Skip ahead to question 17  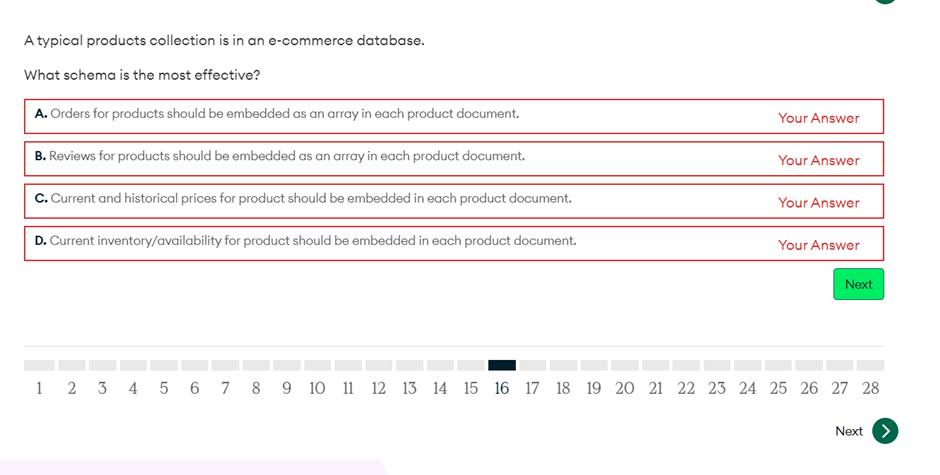533,388
